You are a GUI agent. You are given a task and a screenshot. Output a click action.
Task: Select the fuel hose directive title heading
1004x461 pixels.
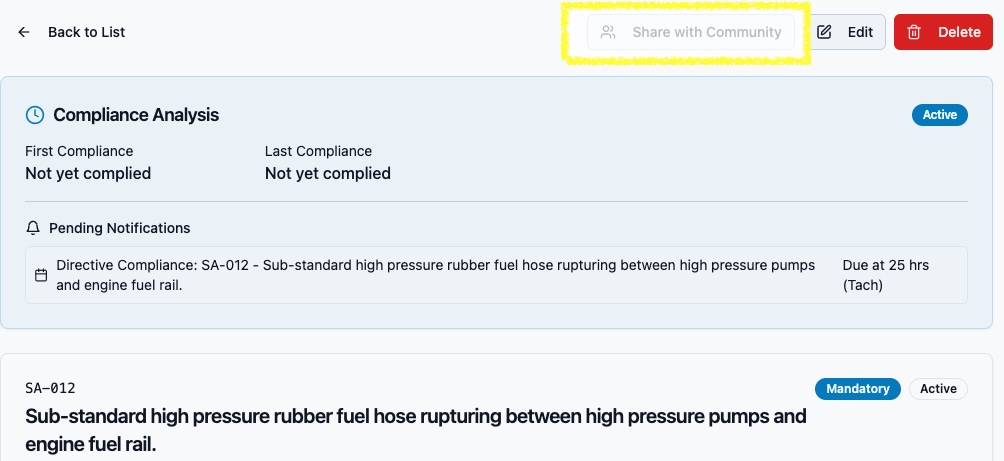pos(415,429)
